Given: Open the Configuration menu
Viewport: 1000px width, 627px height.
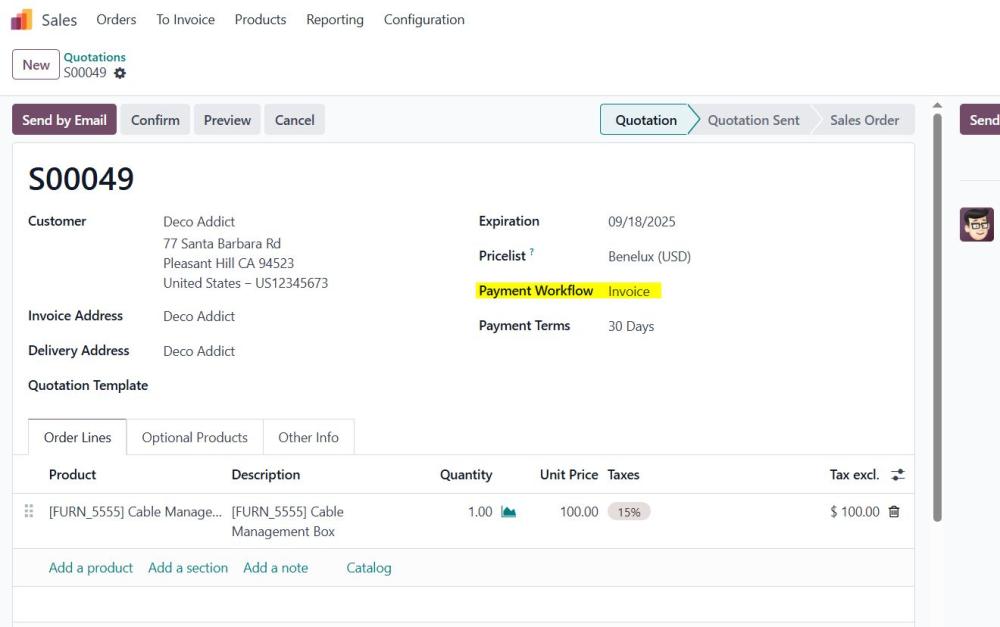Looking at the screenshot, I should coord(424,20).
